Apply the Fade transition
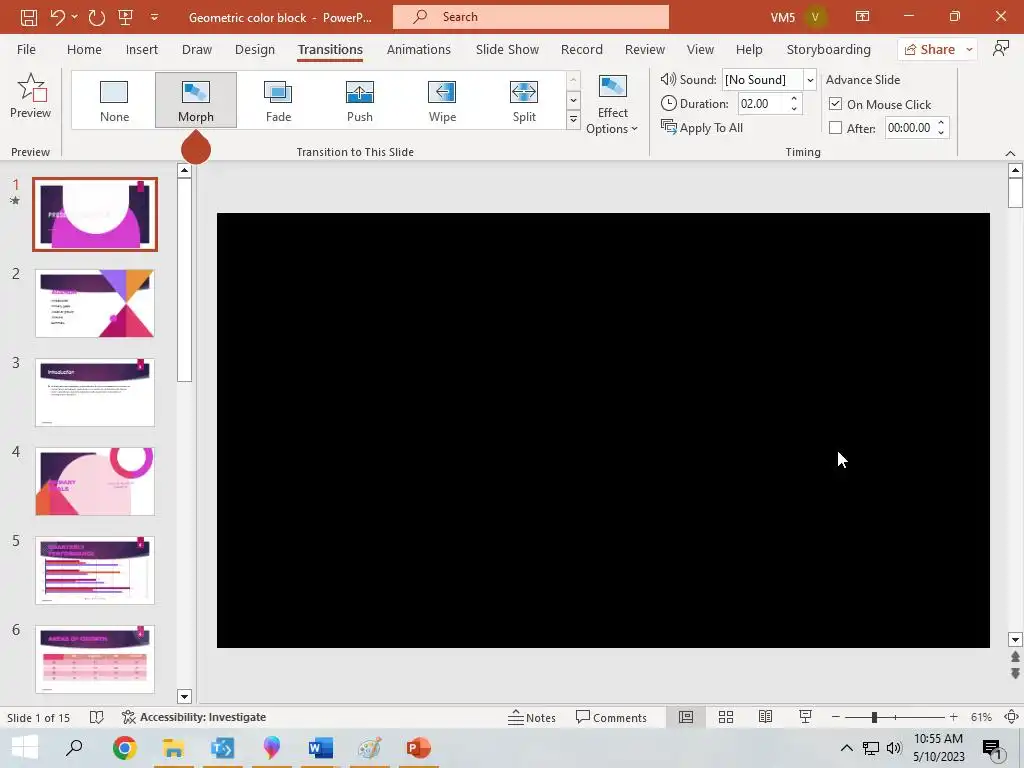The image size is (1024, 768). coord(278,100)
